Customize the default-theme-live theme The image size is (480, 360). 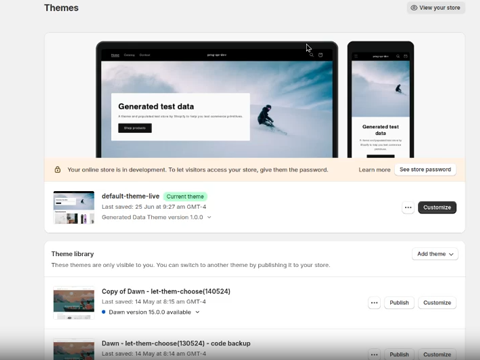437,207
